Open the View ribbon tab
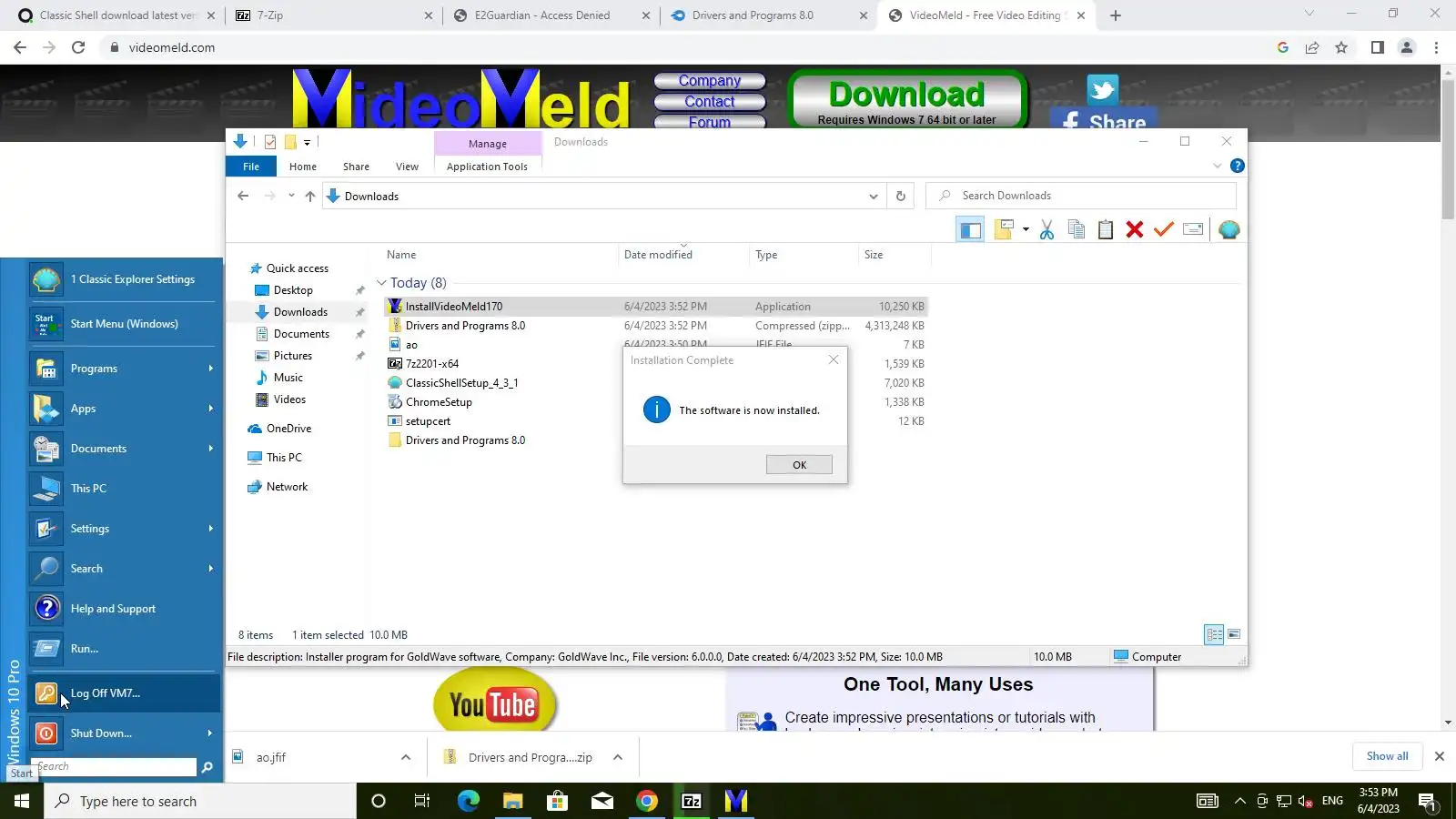This screenshot has width=1456, height=819. 407,167
